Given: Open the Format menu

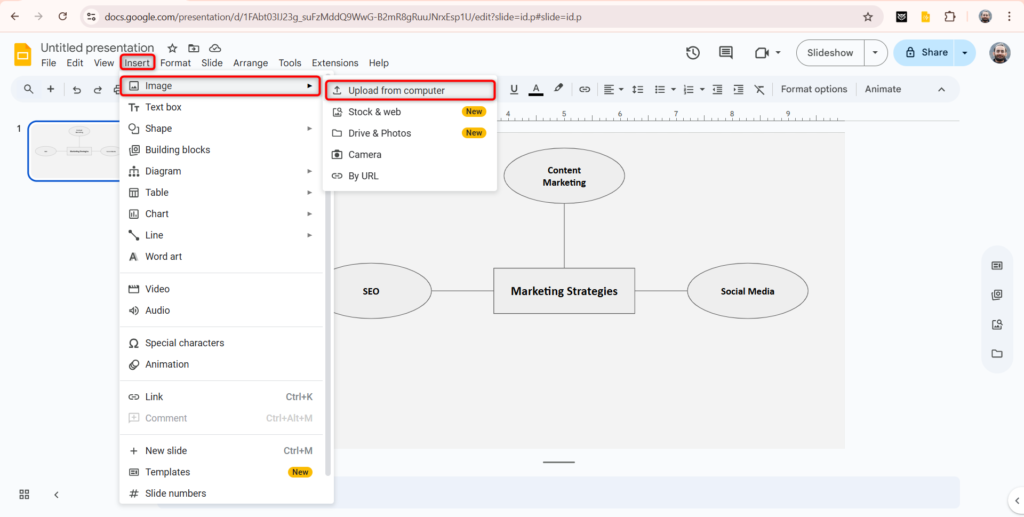Looking at the screenshot, I should pyautogui.click(x=175, y=63).
